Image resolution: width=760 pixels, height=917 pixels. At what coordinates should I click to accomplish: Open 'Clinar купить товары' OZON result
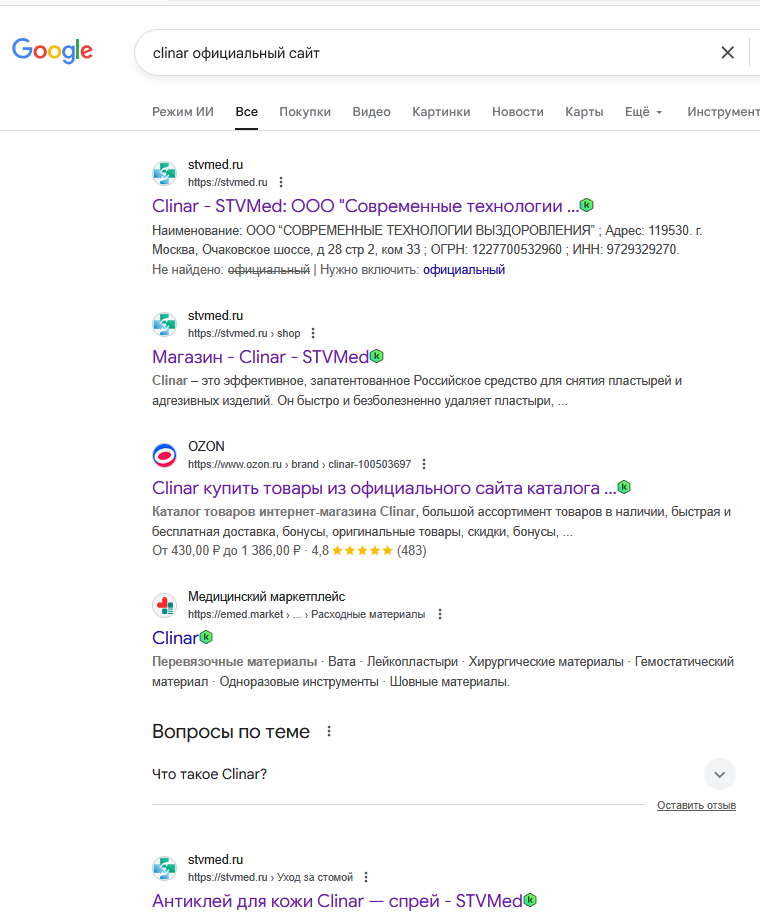point(383,488)
